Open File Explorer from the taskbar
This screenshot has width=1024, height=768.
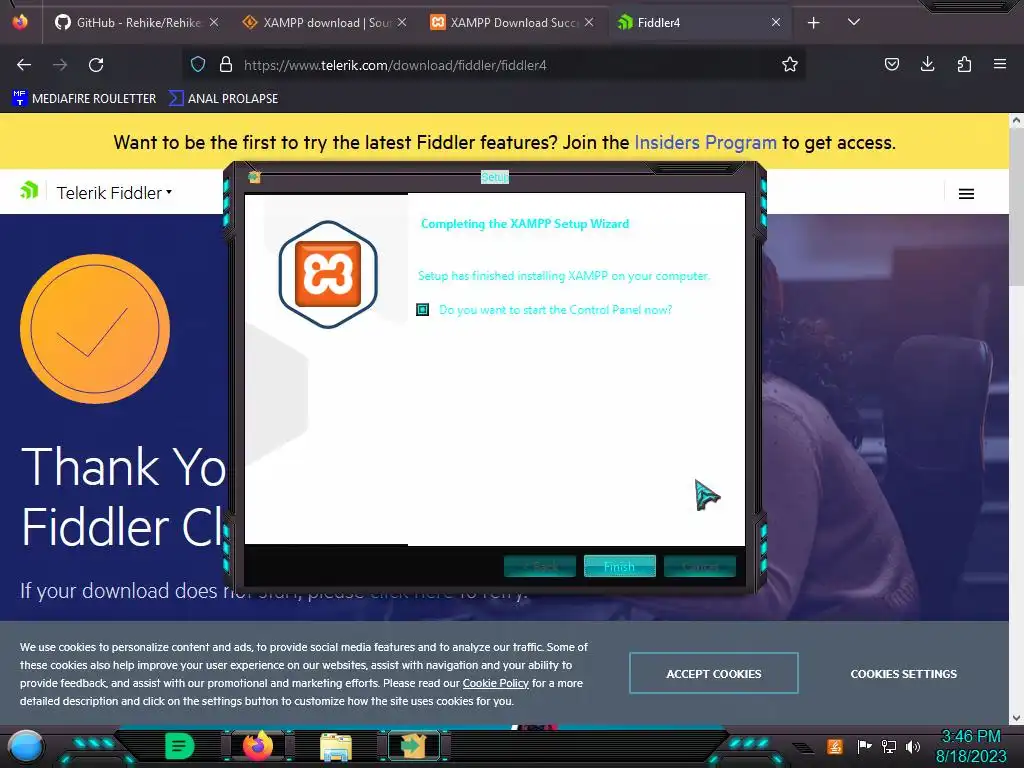click(336, 746)
